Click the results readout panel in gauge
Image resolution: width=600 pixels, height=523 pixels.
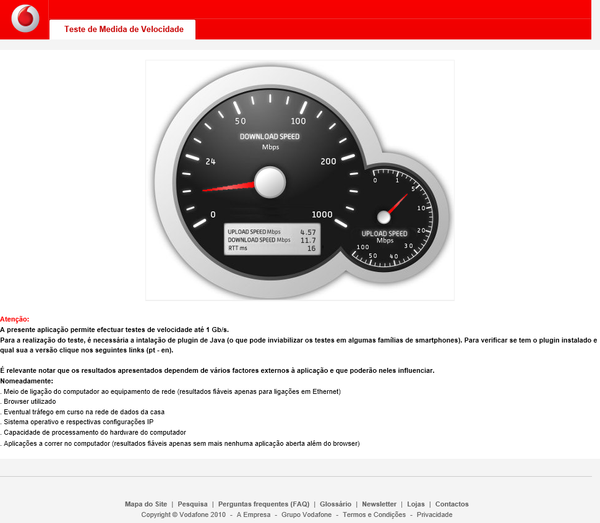pos(272,238)
